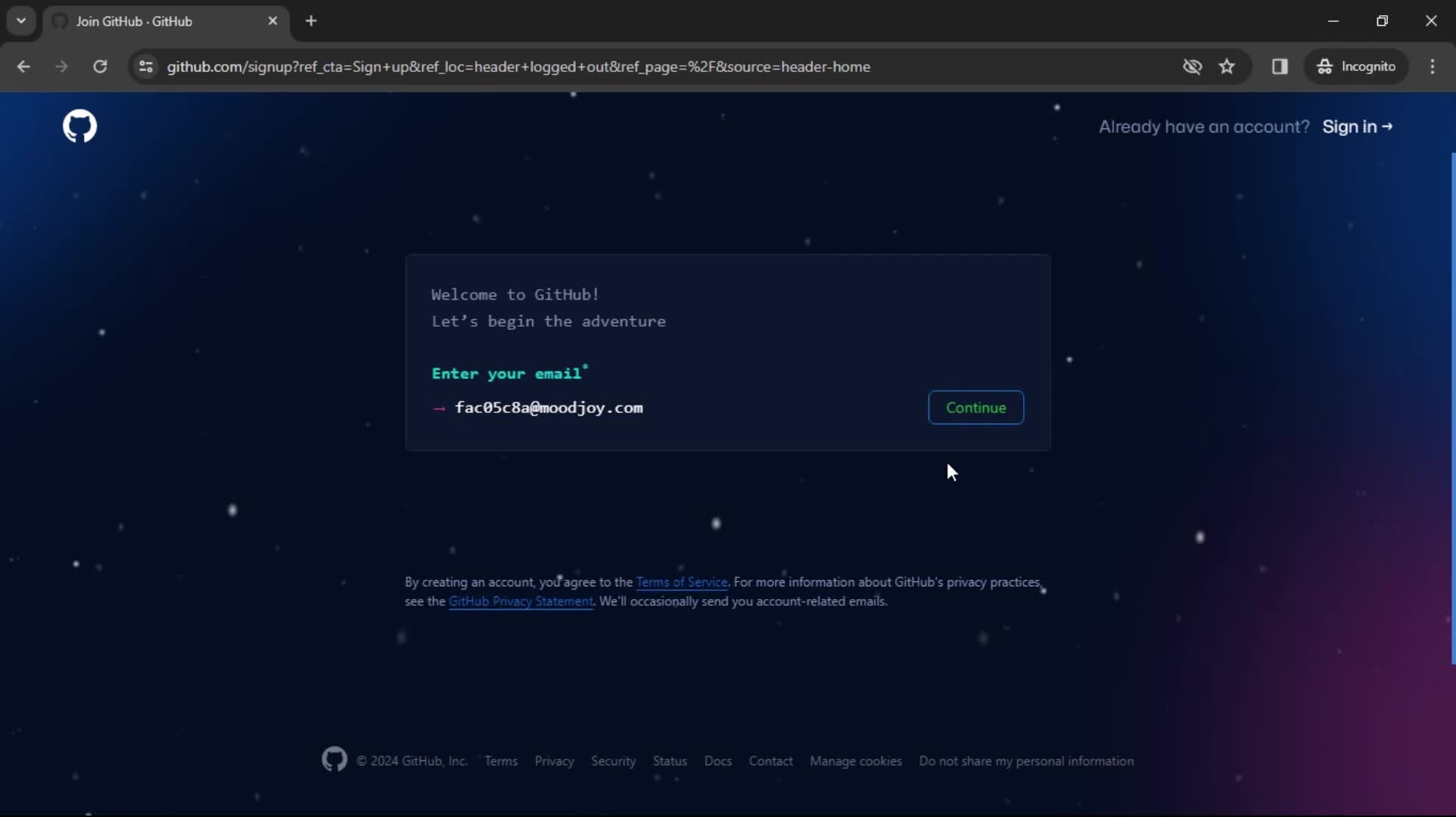Click the Continue button
Image resolution: width=1456 pixels, height=817 pixels.
coord(975,408)
